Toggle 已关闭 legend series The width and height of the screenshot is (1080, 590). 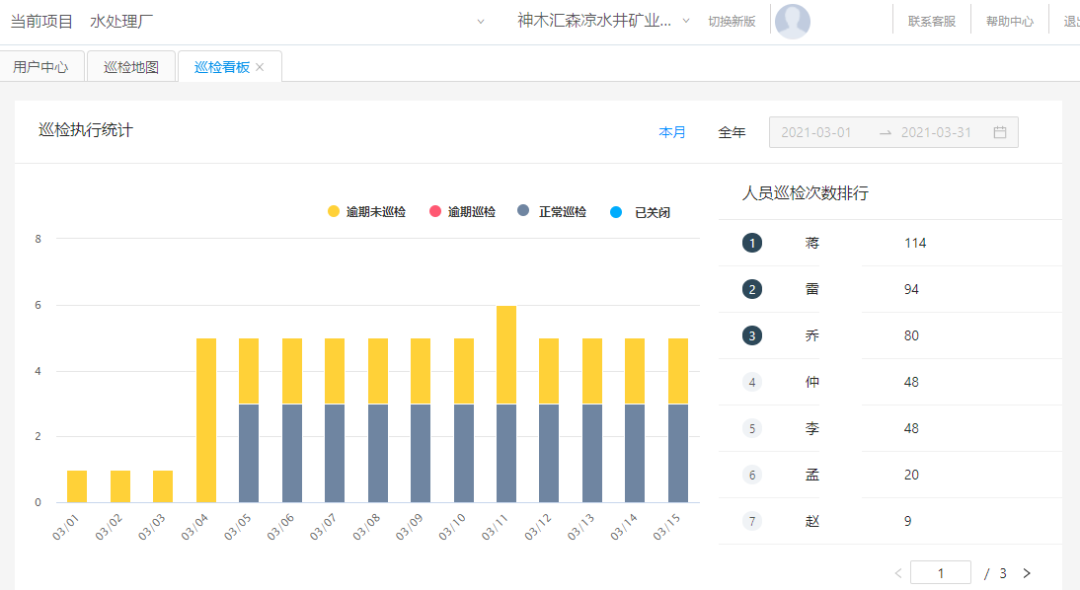point(641,212)
